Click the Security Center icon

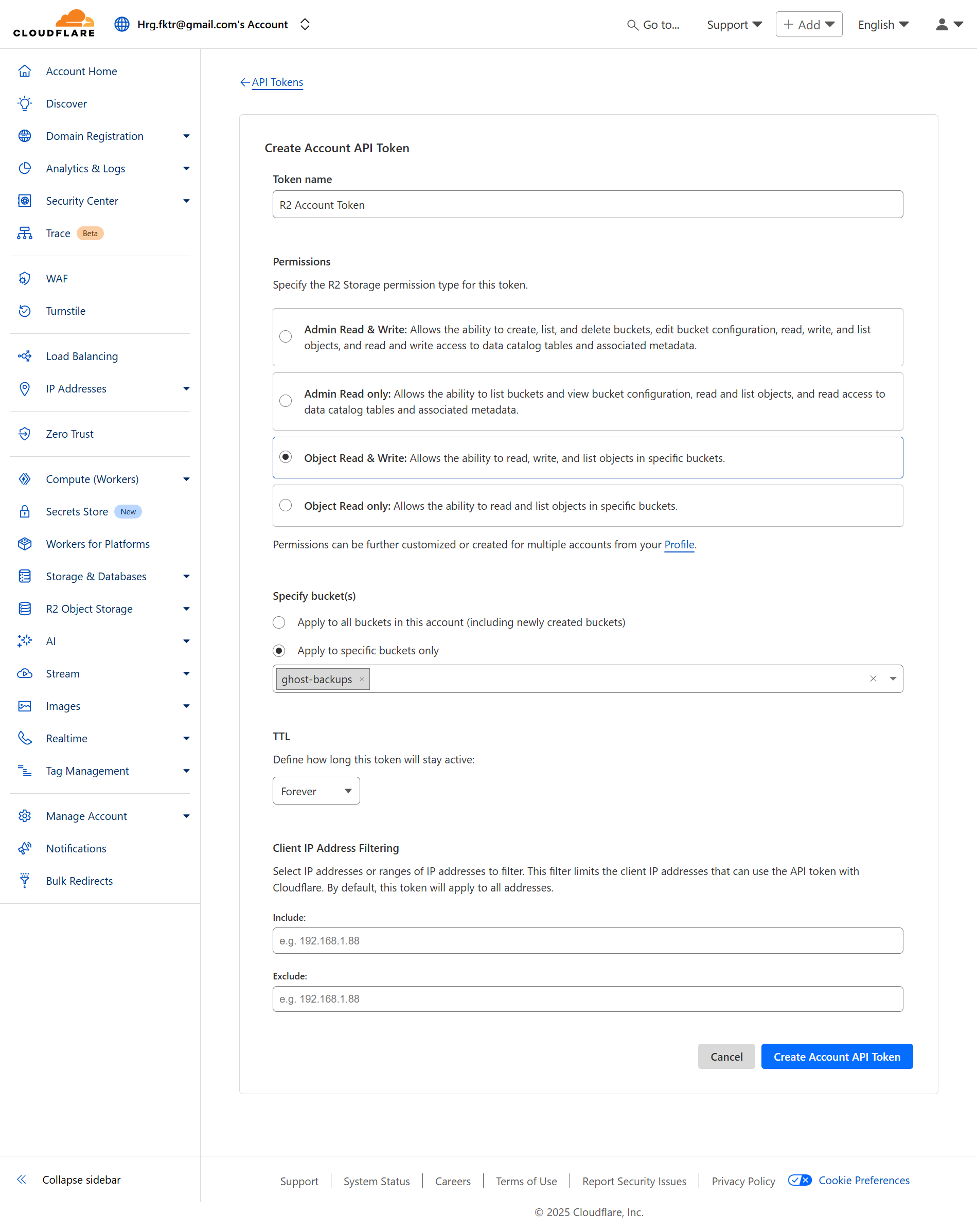[x=25, y=201]
